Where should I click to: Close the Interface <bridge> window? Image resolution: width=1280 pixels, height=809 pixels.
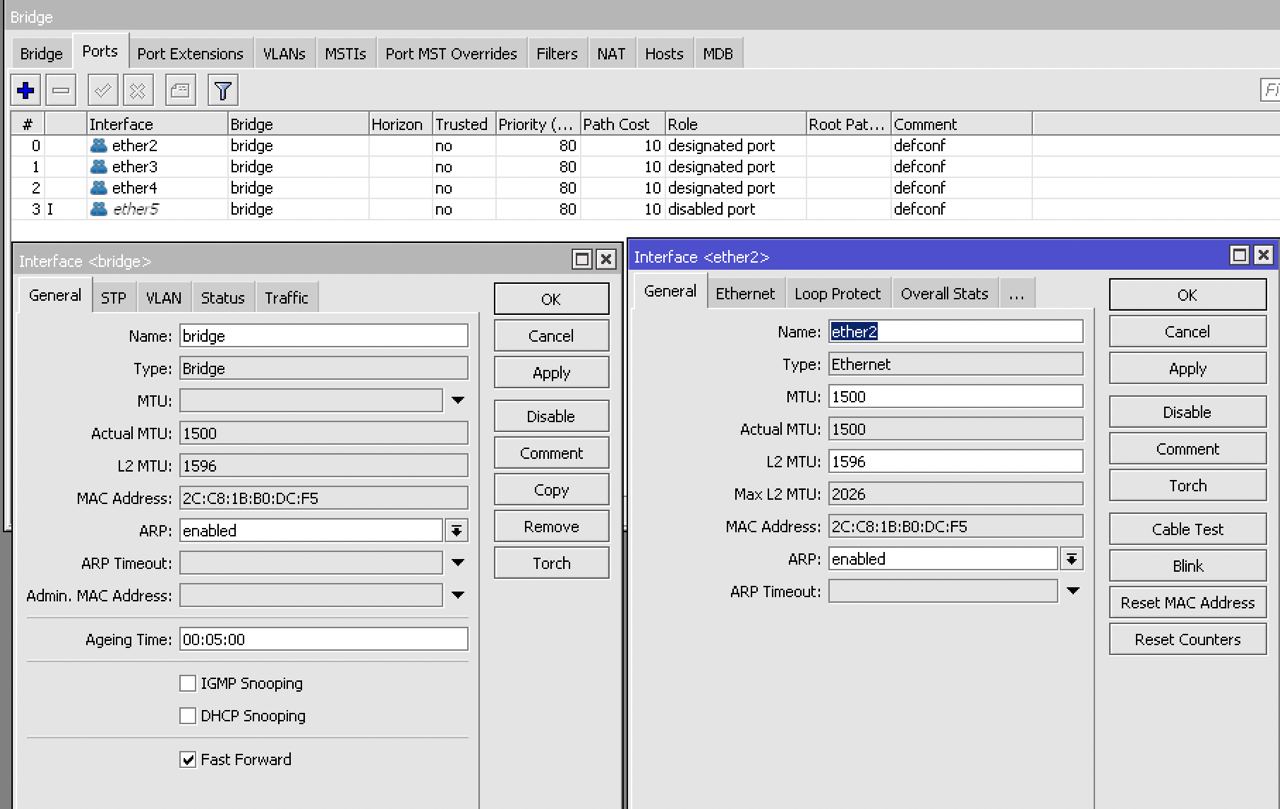click(x=606, y=259)
